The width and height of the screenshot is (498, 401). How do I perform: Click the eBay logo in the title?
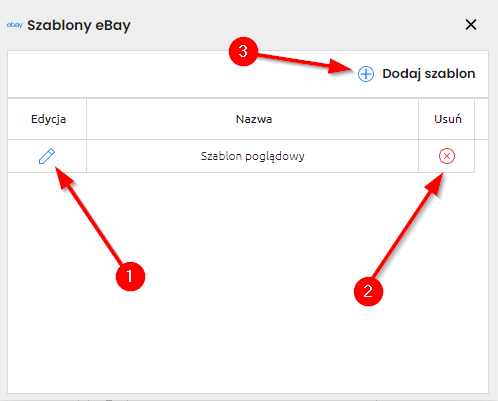[x=15, y=25]
